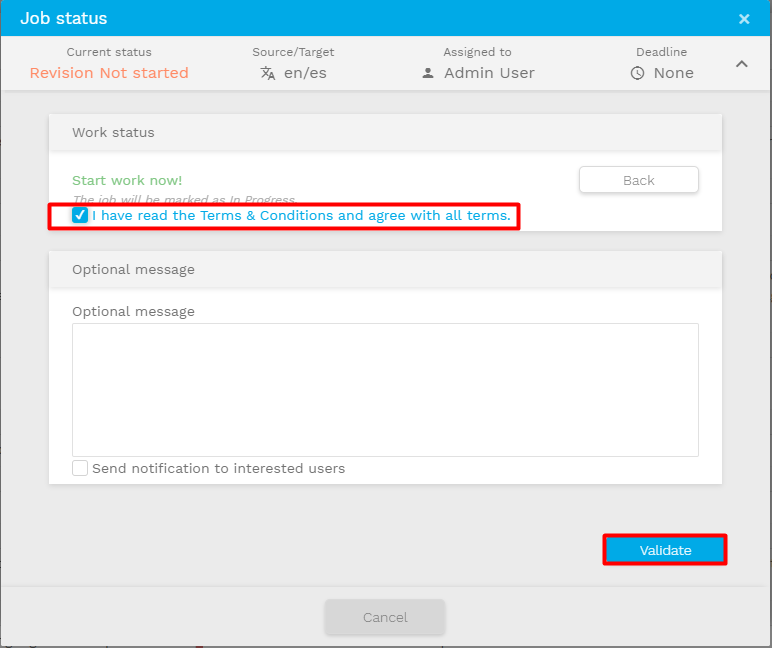This screenshot has width=772, height=648.
Task: Click the en/es language pair
Action: click(x=305, y=73)
